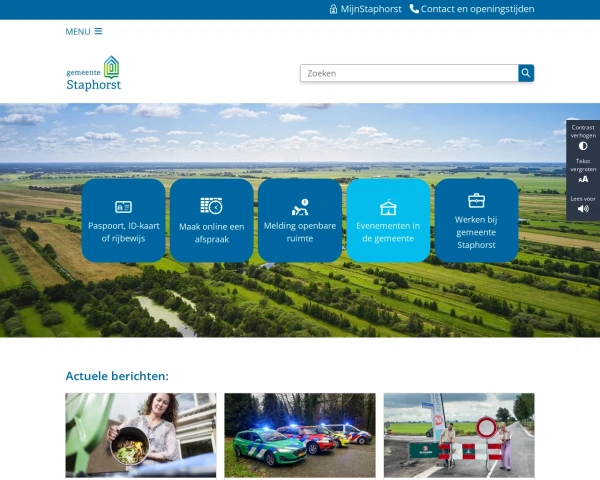
Task: Open news thumbnail with road barrier
Action: click(459, 435)
